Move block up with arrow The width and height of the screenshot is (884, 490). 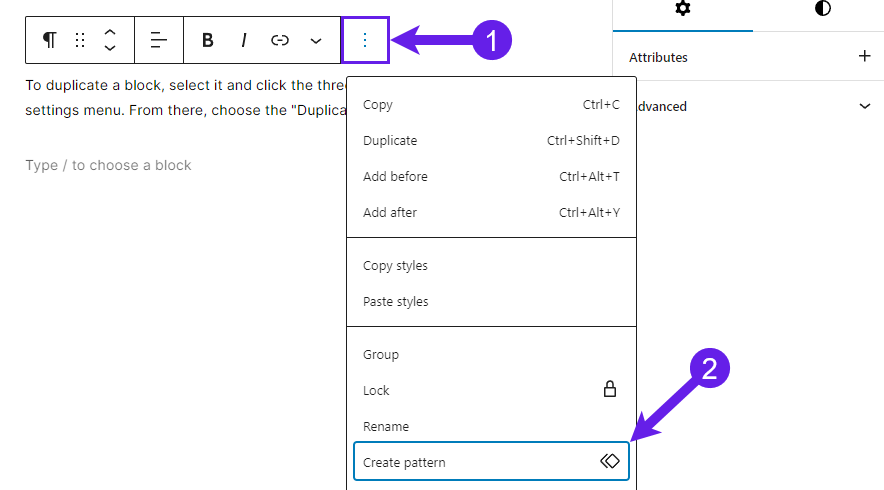(110, 33)
